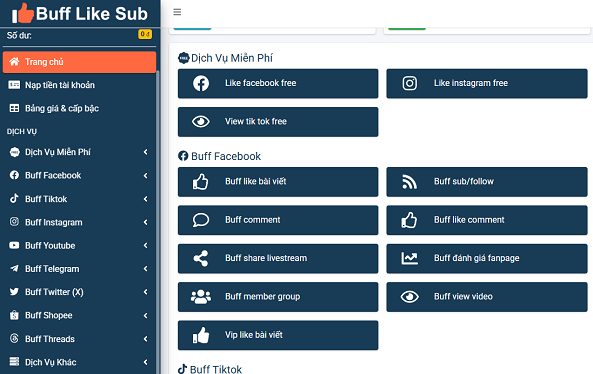The width and height of the screenshot is (593, 374).
Task: Click the thumbs-up icon on Buff like comment
Action: tap(410, 220)
